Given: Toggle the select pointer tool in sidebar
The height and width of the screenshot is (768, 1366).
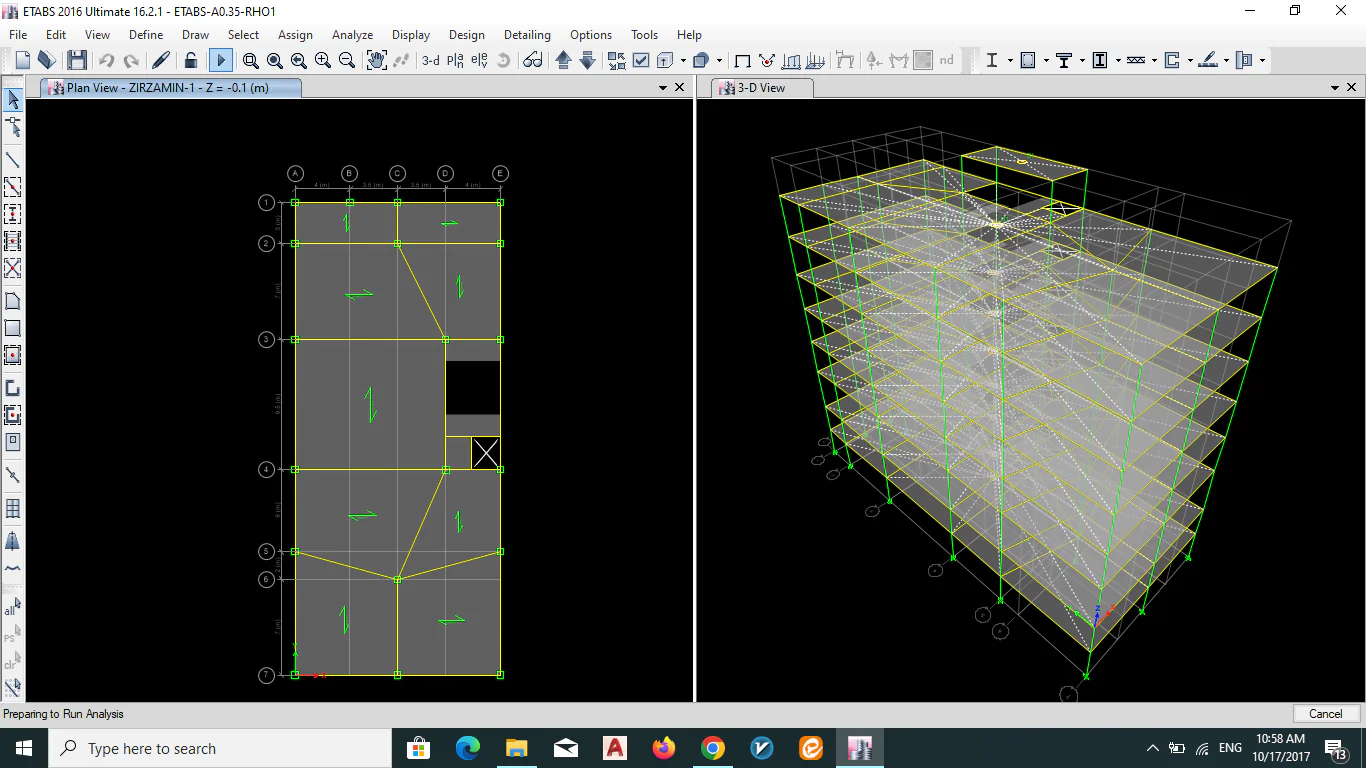Looking at the screenshot, I should [x=13, y=100].
